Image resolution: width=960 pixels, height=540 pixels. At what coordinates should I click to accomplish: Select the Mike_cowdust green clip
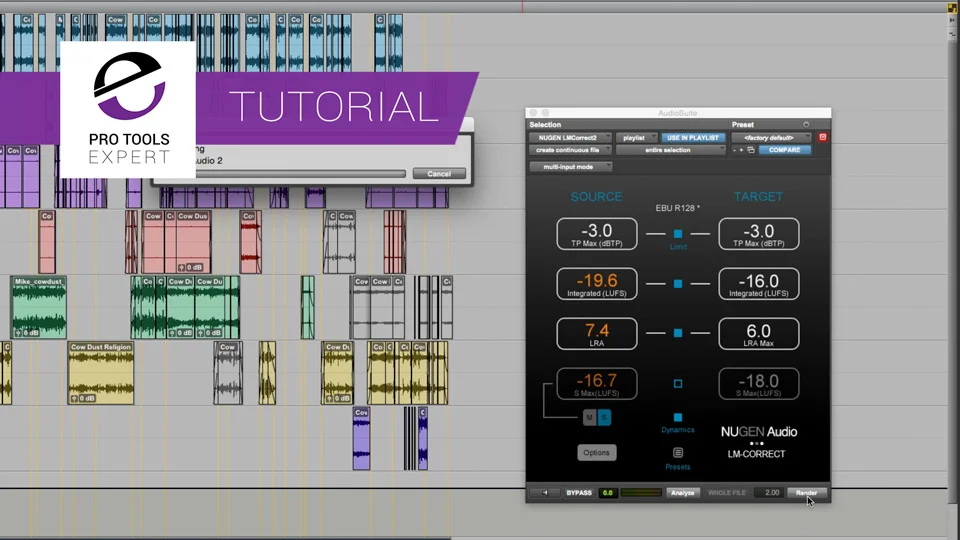pyautogui.click(x=39, y=307)
